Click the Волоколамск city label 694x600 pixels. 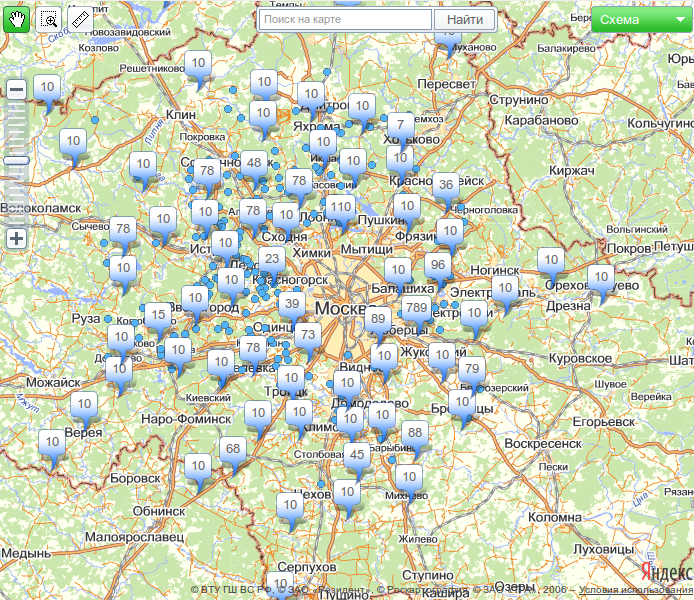click(41, 208)
